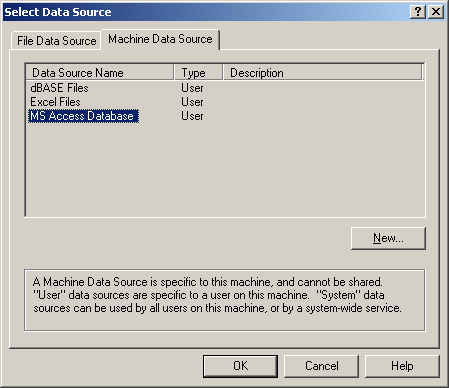Click the title bar question mark help icon

[418, 12]
